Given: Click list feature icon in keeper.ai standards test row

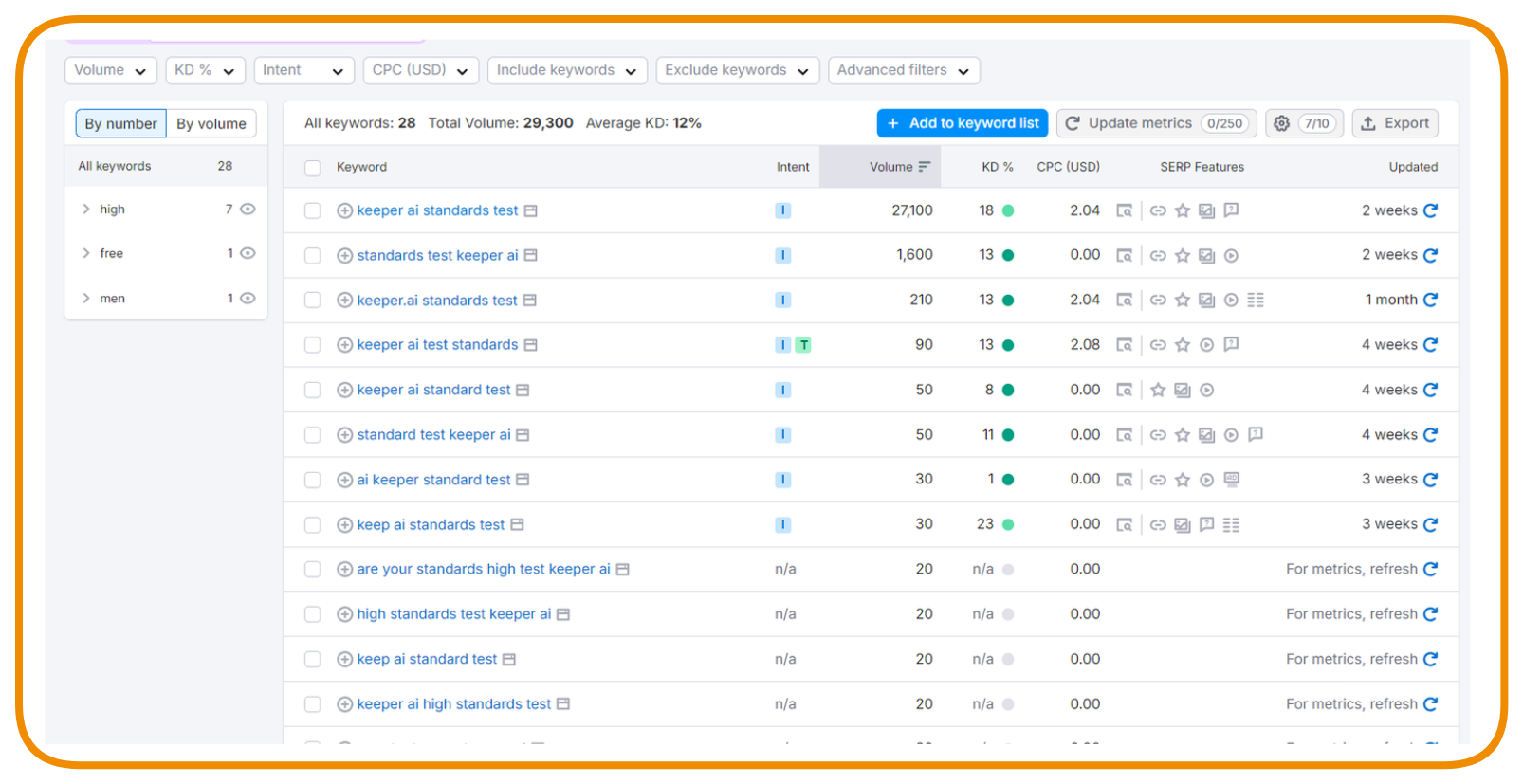Looking at the screenshot, I should point(1256,300).
